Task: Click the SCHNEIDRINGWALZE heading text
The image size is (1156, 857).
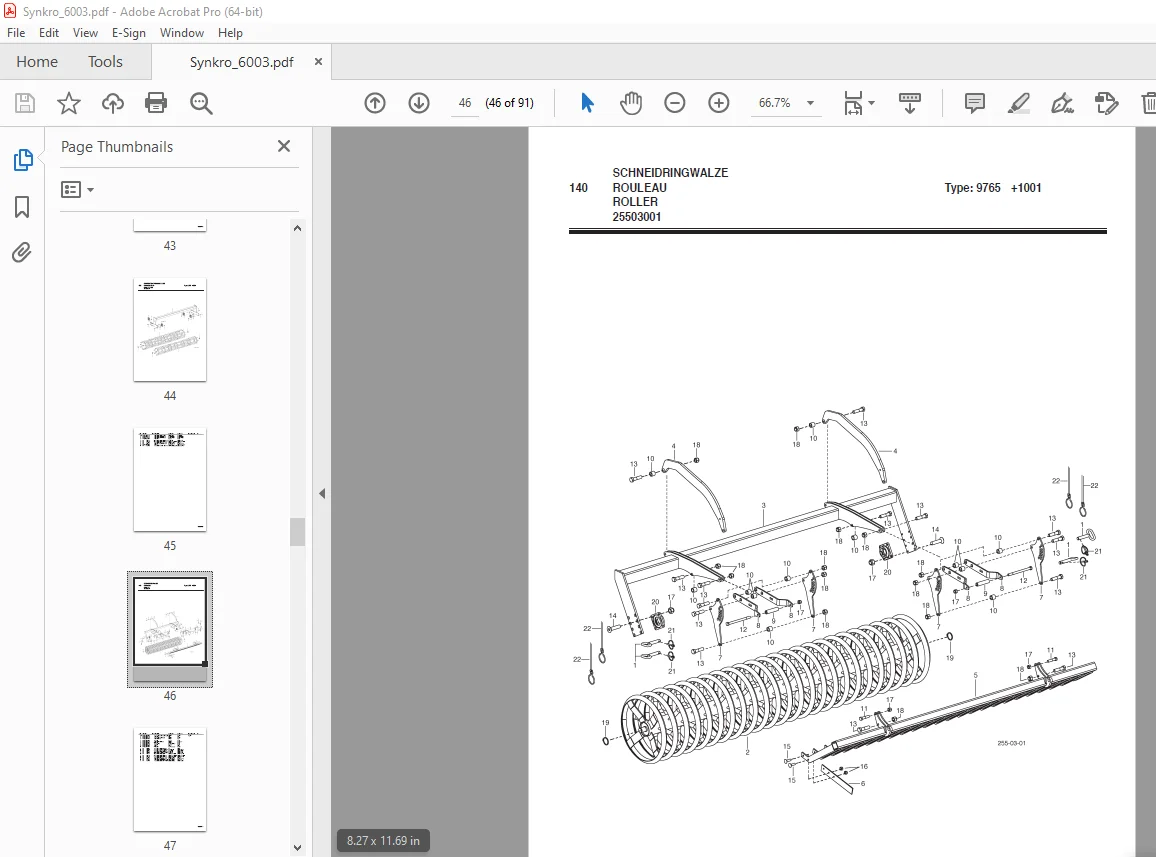Action: pyautogui.click(x=670, y=173)
